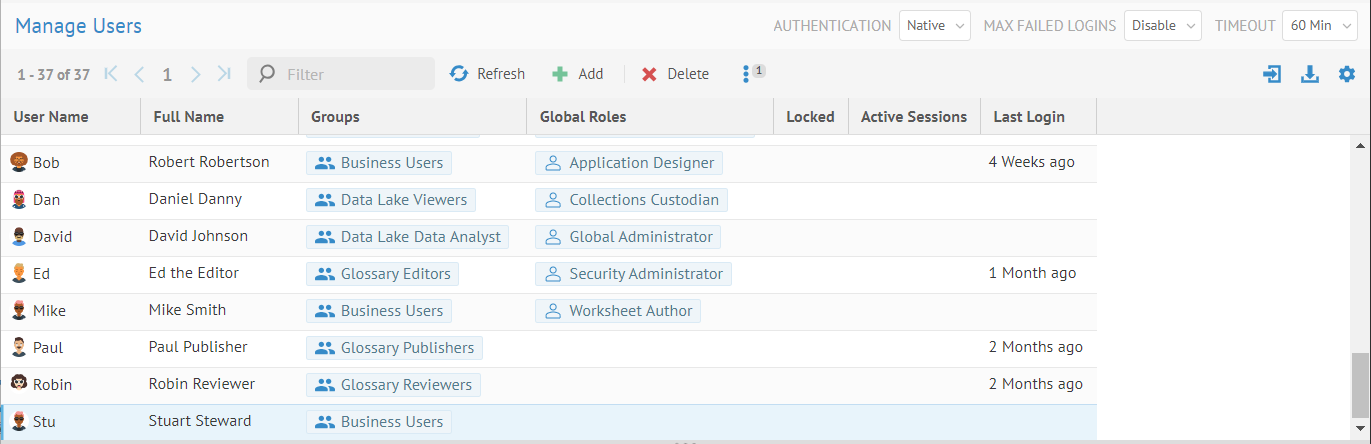Click the import users icon
The height and width of the screenshot is (444, 1371).
pos(1272,74)
